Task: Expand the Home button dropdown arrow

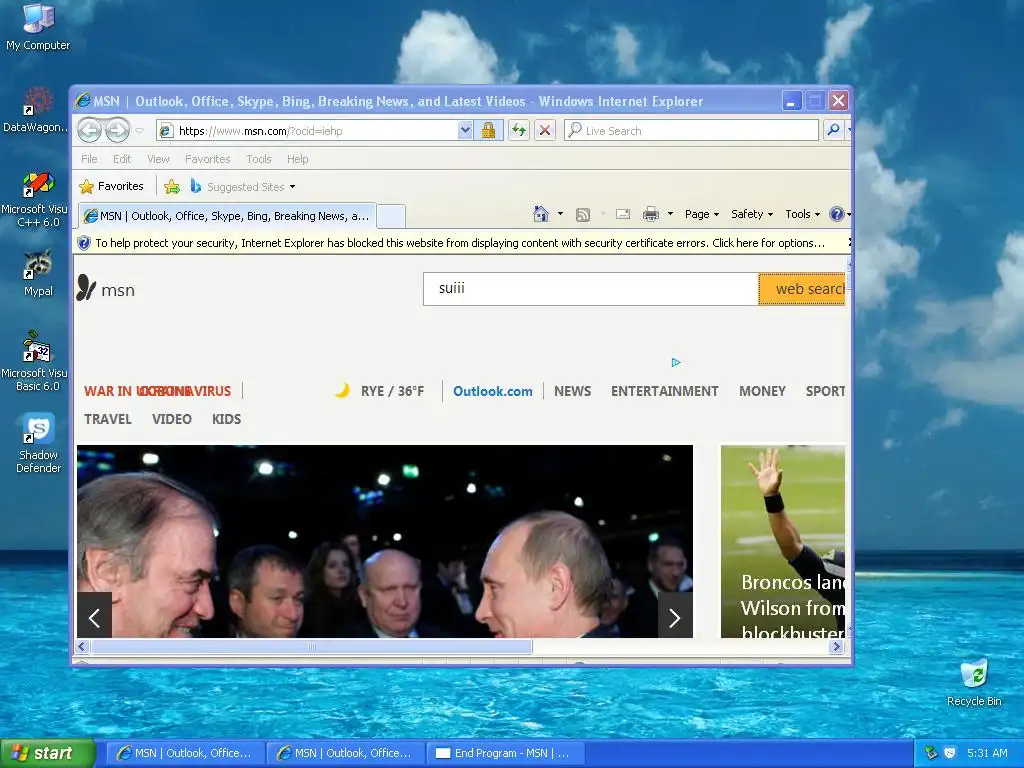Action: (560, 214)
